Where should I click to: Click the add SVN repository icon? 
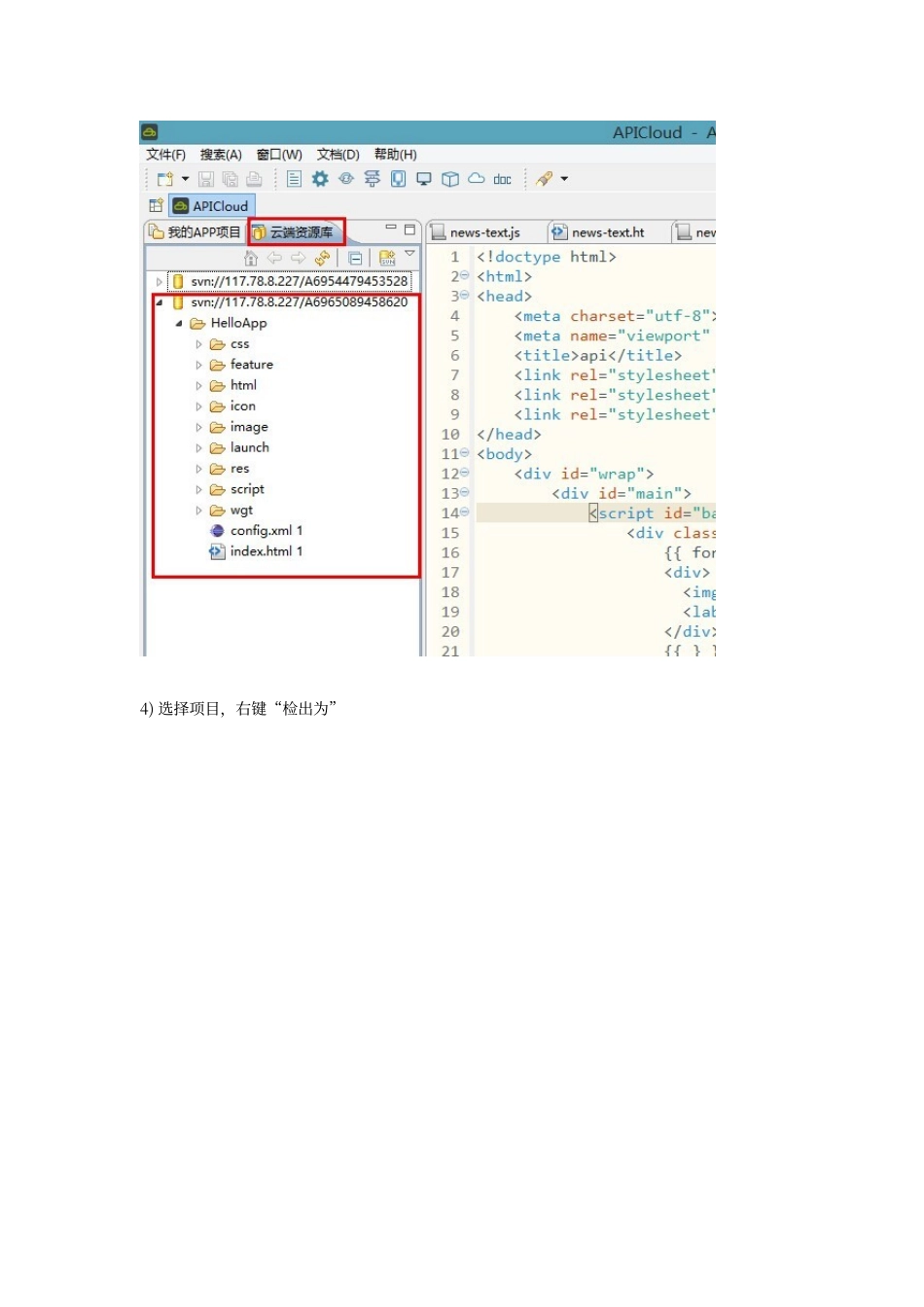(387, 258)
